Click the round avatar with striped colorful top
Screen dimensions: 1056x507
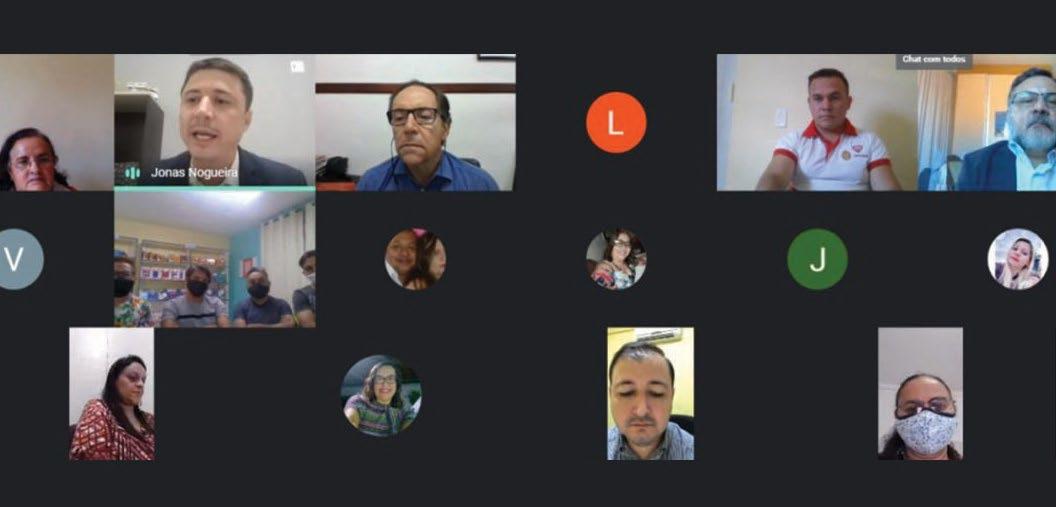381,395
